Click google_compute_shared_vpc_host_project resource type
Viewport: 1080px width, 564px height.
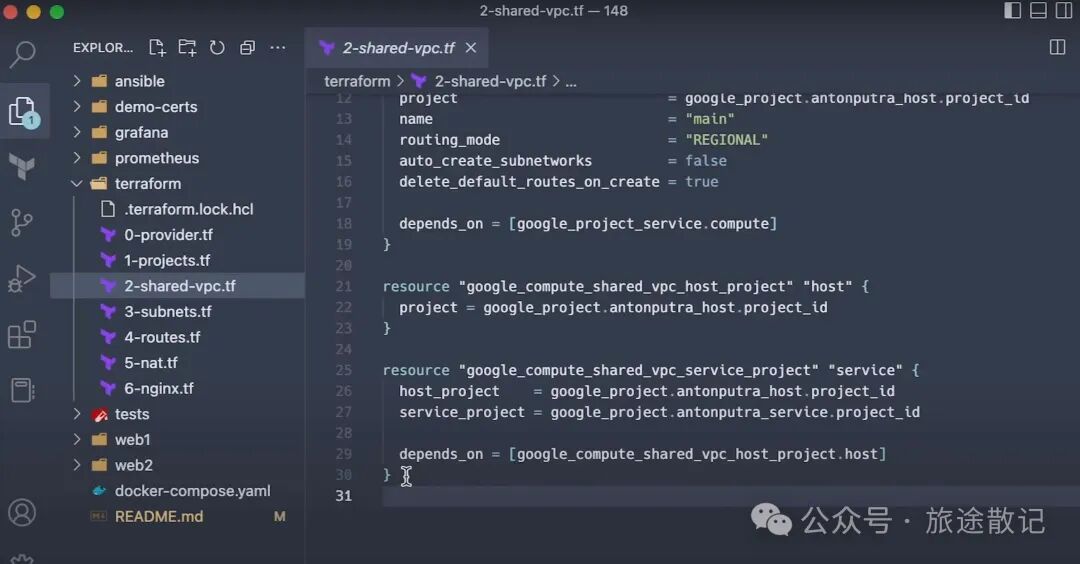625,286
